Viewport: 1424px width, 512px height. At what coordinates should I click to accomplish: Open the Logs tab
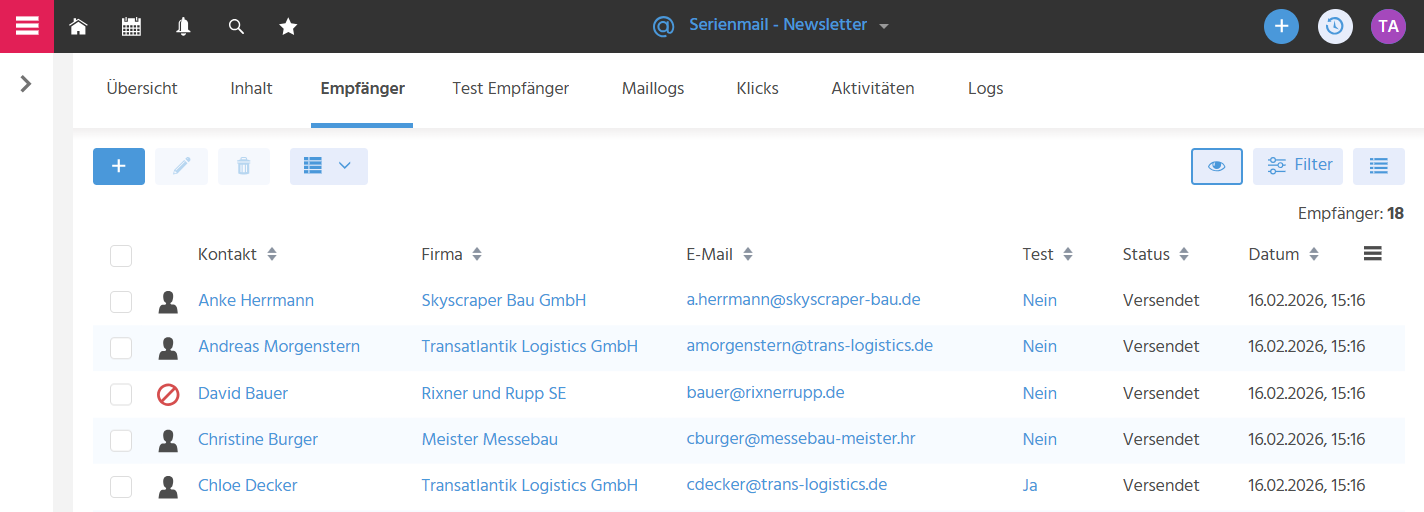(985, 88)
